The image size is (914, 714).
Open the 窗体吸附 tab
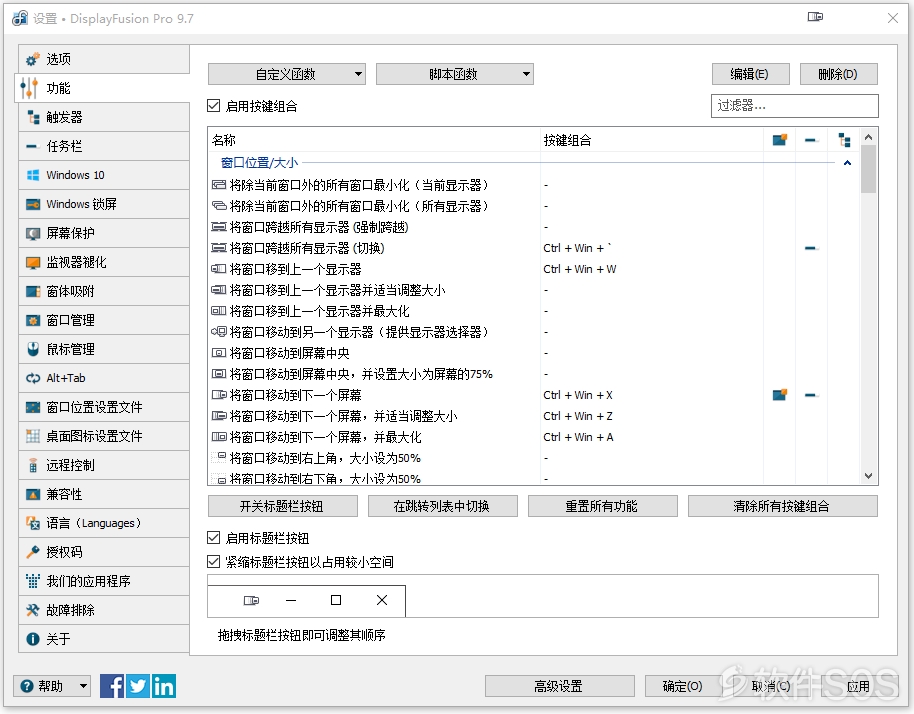click(x=104, y=291)
